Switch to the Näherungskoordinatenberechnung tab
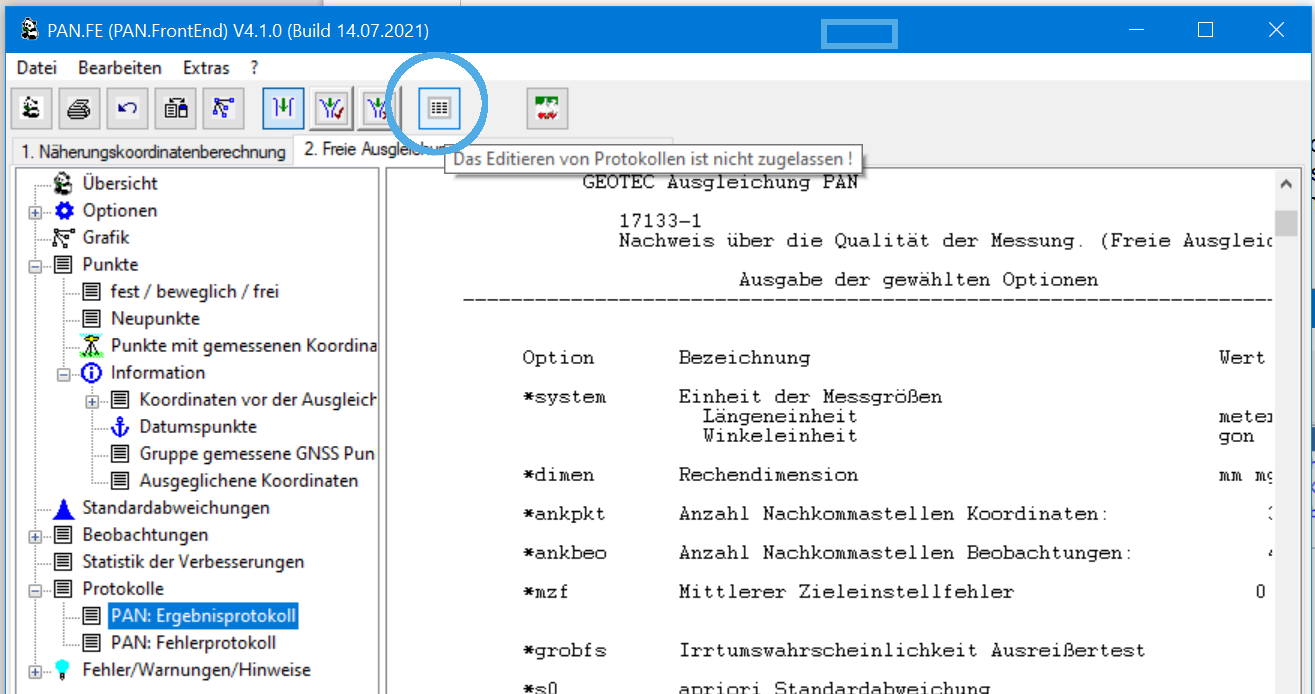This screenshot has height=694, width=1315. pos(152,151)
